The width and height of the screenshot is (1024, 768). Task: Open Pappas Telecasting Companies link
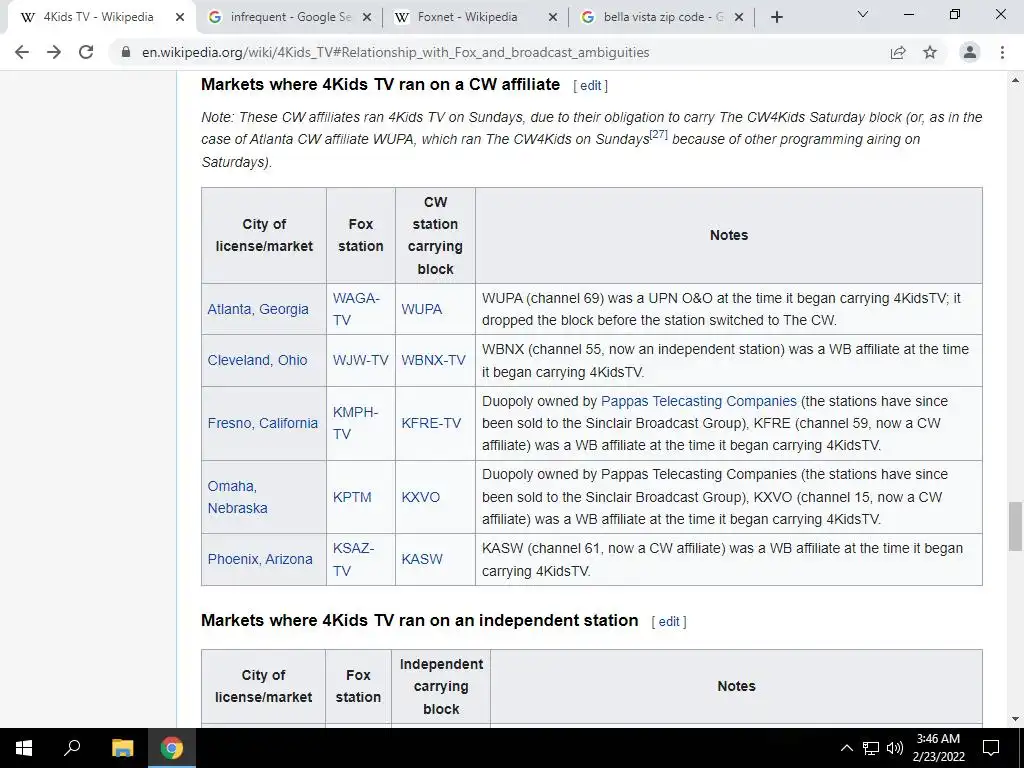(x=699, y=401)
